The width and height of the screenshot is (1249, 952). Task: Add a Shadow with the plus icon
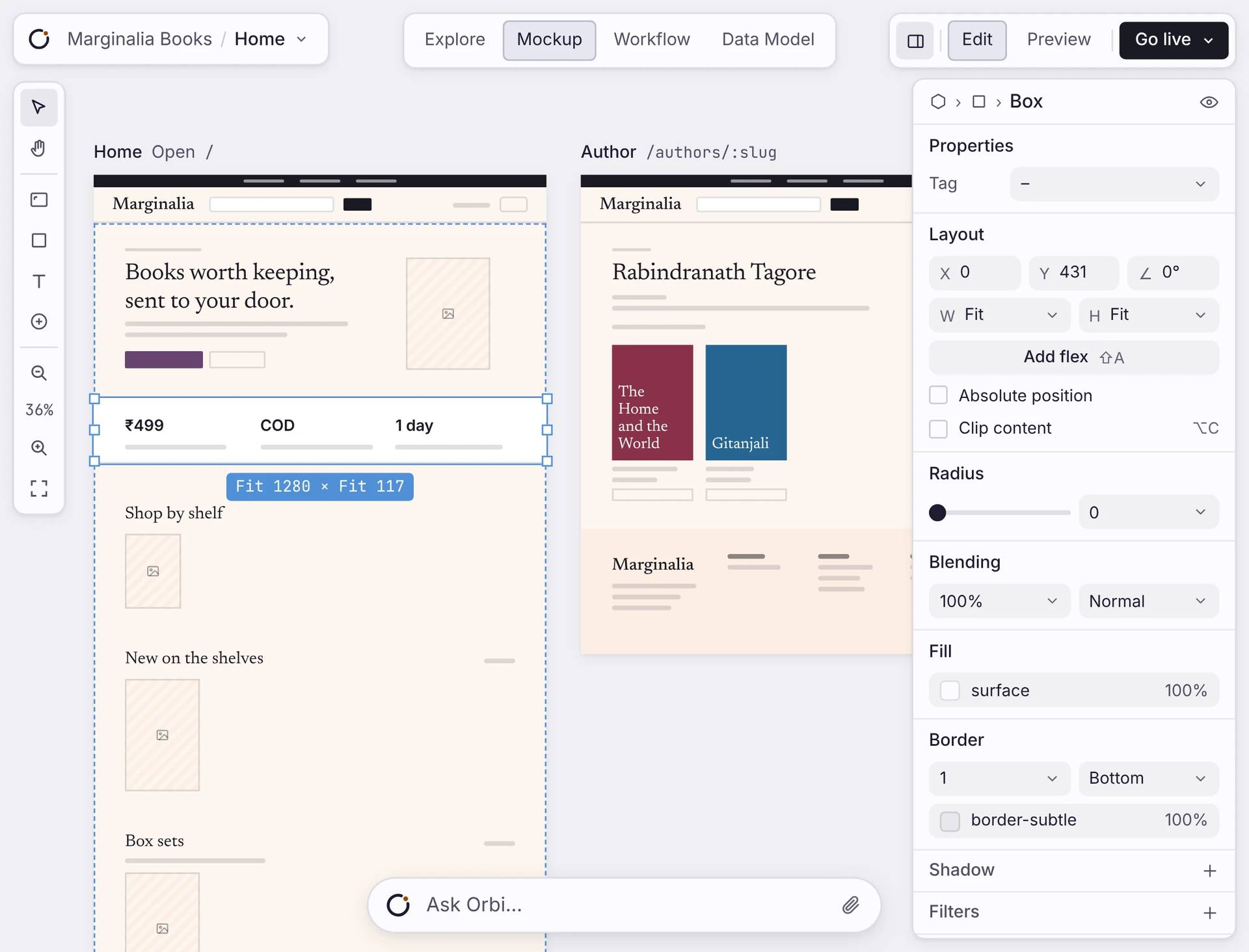tap(1209, 871)
